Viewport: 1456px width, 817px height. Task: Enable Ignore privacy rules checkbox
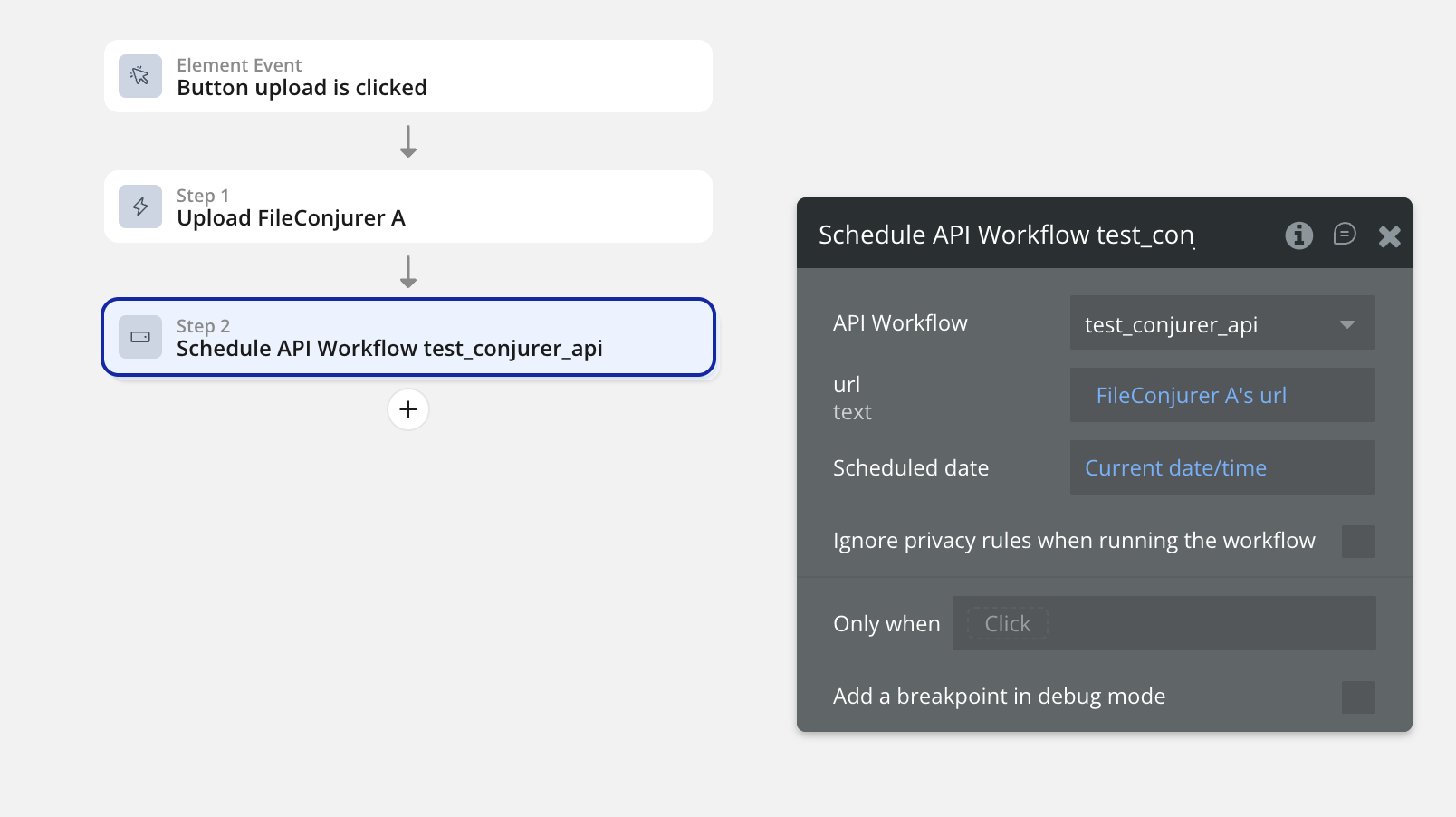(x=1357, y=542)
